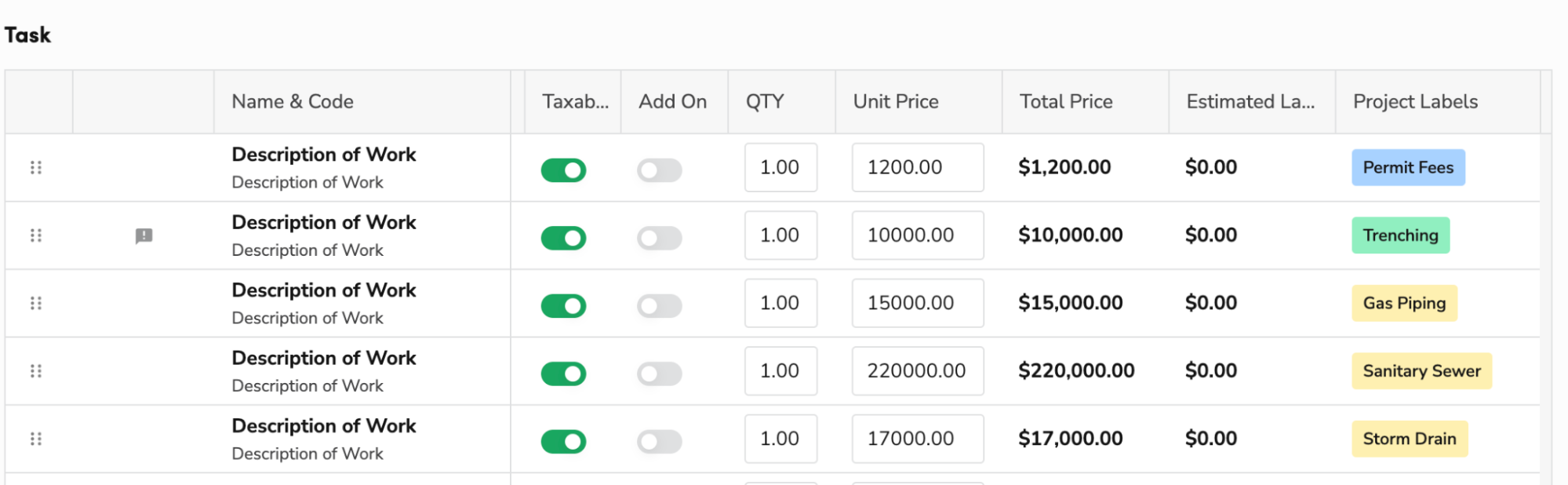Grab the drag handle for the Permit Fees row
1568x485 pixels.
36,167
